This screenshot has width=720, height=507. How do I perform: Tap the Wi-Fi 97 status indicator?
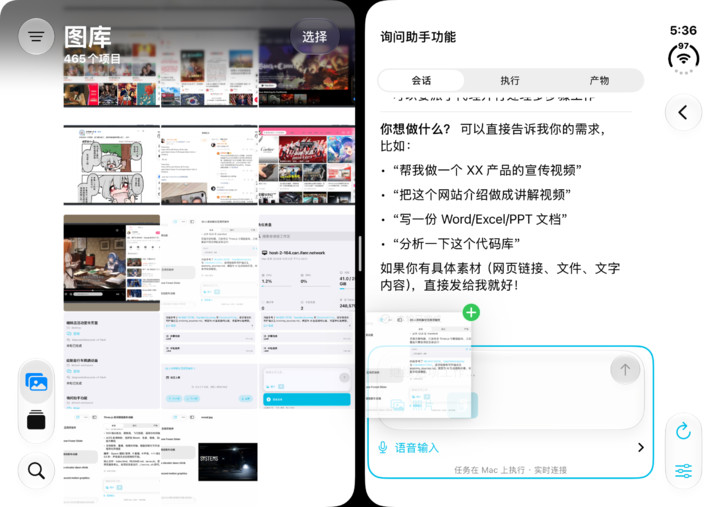point(683,58)
